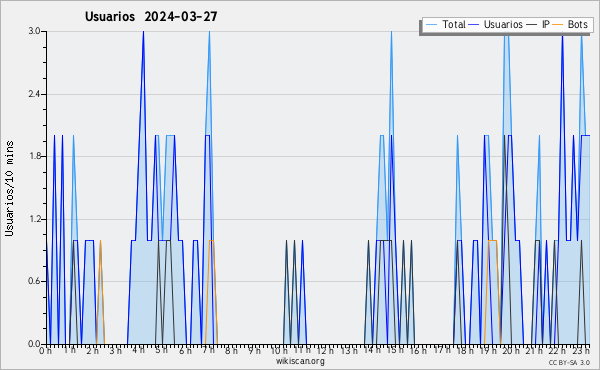Click the light-blue Total legend line swatch
The height and width of the screenshot is (370, 600).
431,24
